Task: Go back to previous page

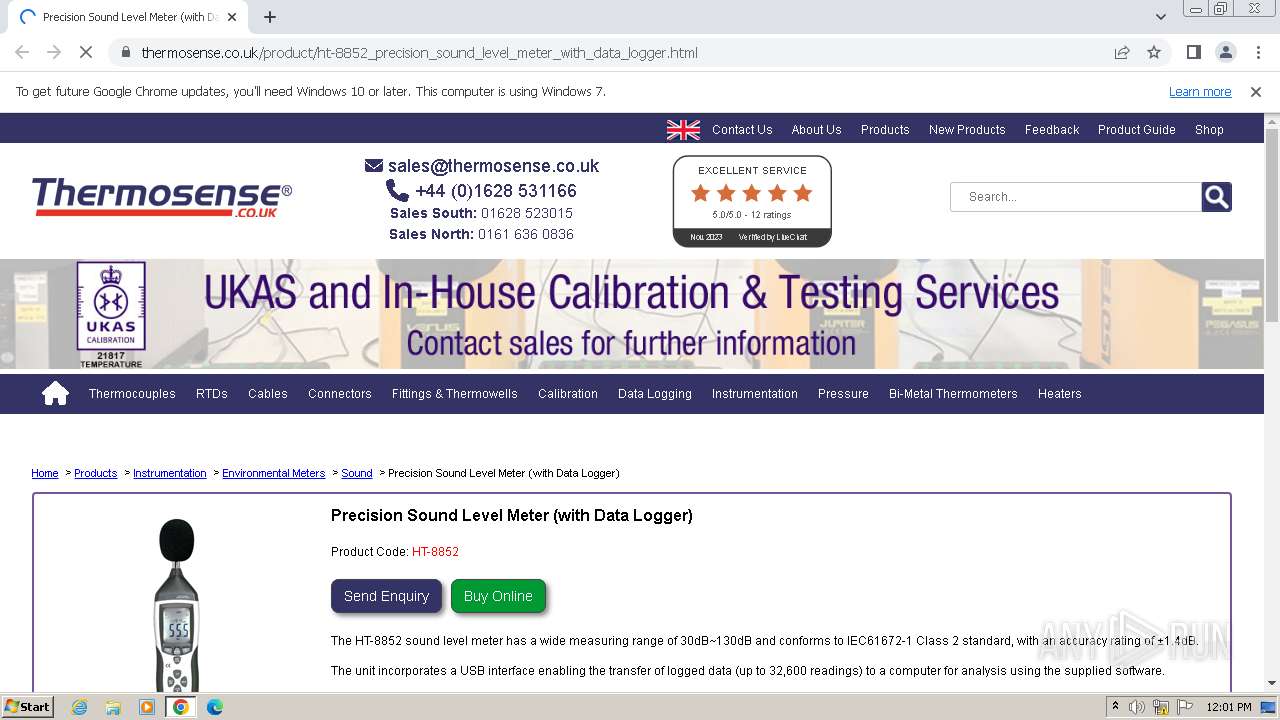Action: point(22,52)
